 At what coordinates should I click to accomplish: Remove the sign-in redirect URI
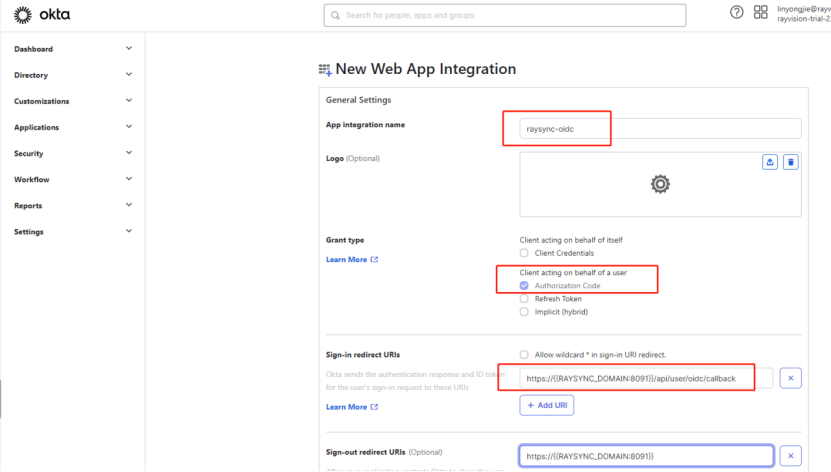pos(790,378)
